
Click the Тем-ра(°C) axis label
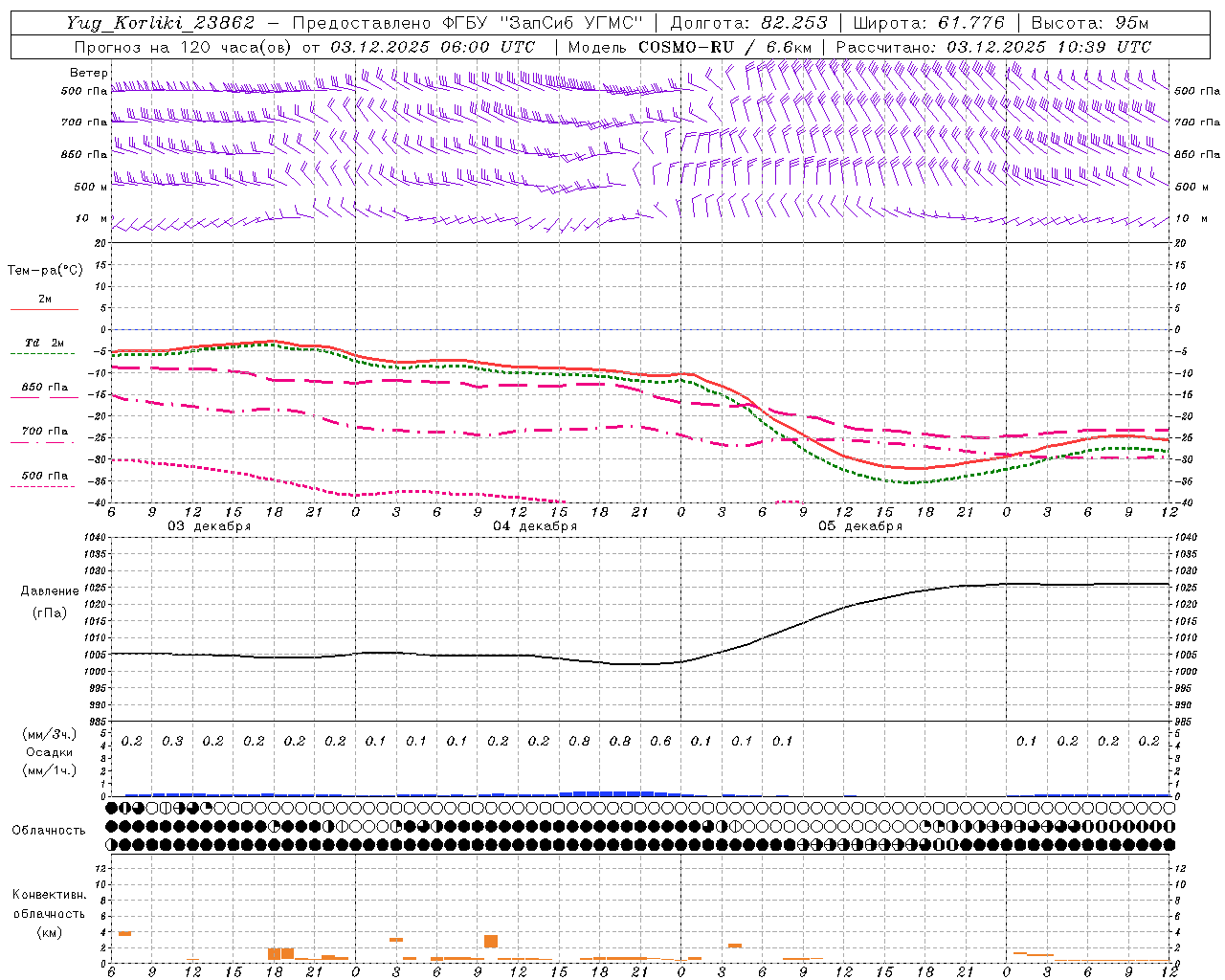45,271
